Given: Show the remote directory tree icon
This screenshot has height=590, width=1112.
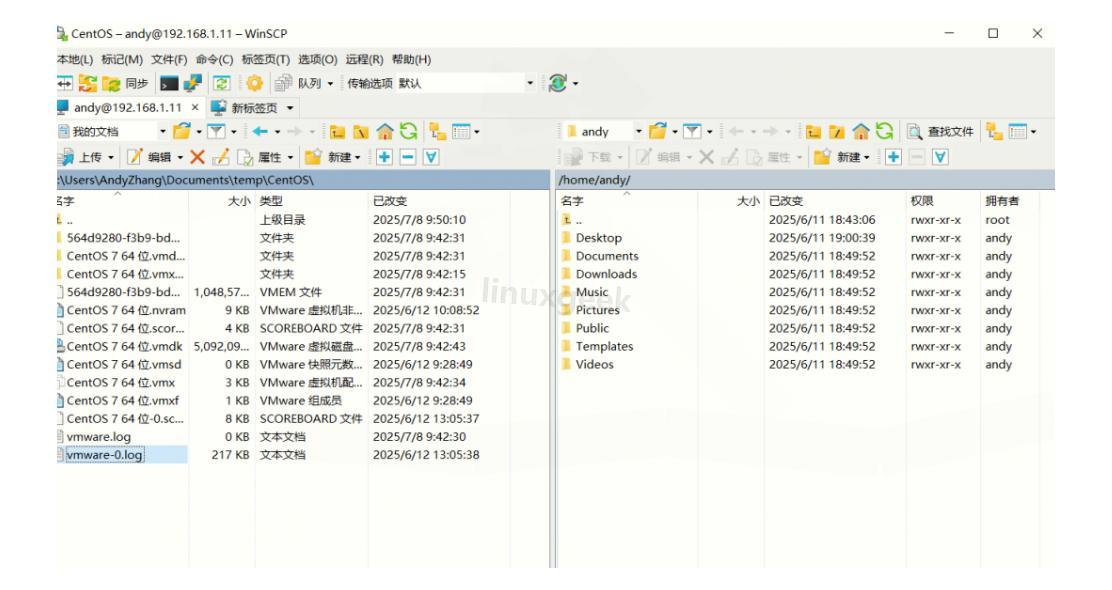Looking at the screenshot, I should [994, 131].
